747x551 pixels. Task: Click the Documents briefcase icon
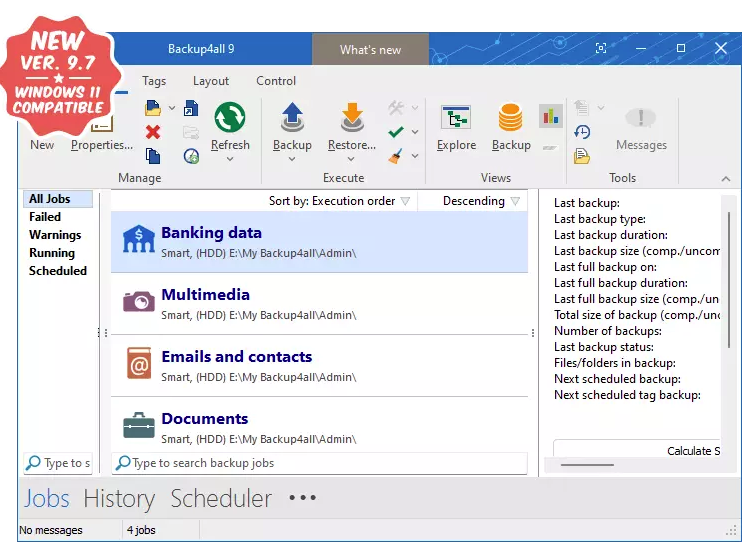(x=139, y=425)
